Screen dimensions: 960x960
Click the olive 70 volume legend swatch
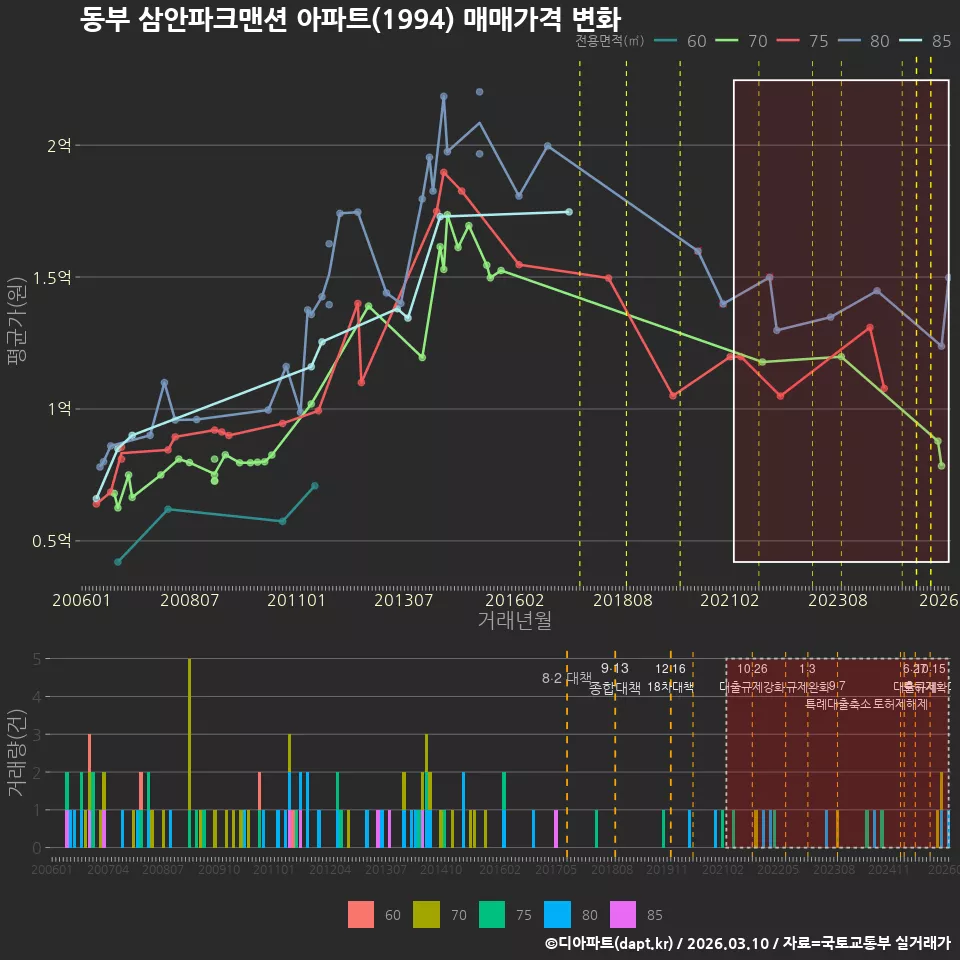[x=426, y=915]
